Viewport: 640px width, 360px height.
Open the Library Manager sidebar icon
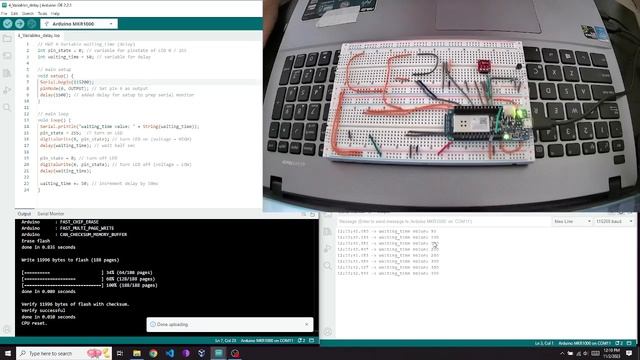(x=7, y=73)
